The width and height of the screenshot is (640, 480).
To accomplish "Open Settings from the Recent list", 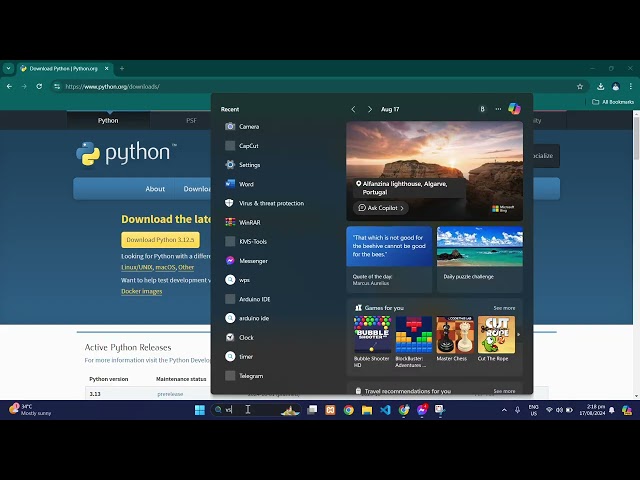I will tap(243, 165).
